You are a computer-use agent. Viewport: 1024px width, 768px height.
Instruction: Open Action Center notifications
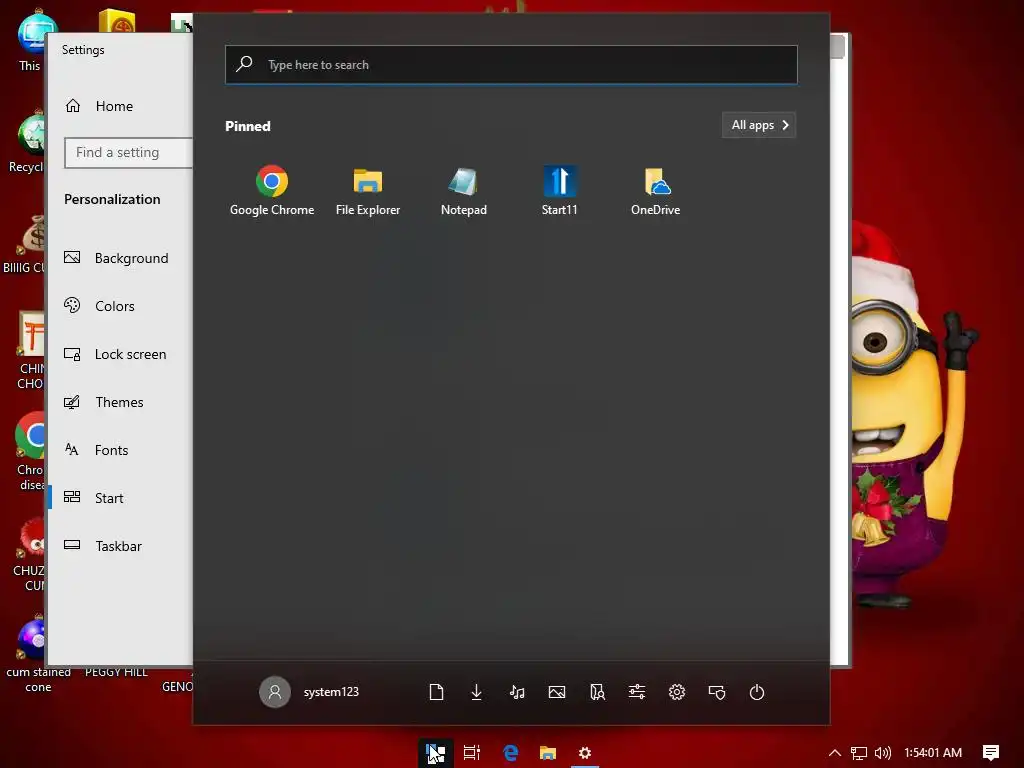pos(991,753)
